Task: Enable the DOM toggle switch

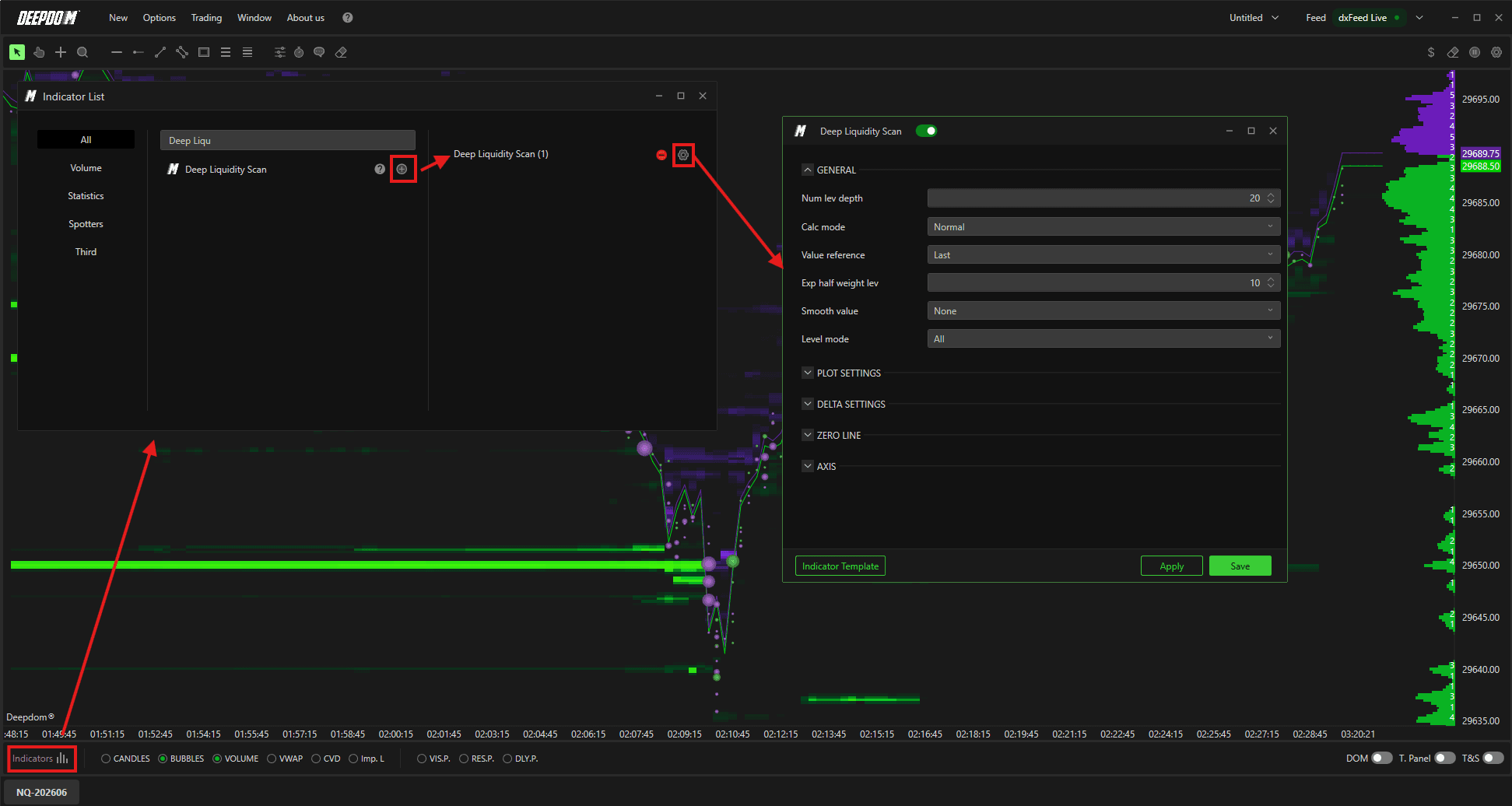Action: coord(1381,758)
